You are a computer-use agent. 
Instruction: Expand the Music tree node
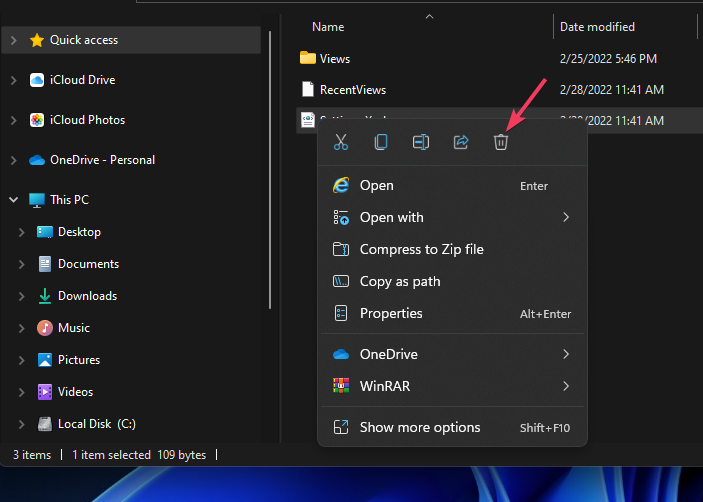coord(22,328)
